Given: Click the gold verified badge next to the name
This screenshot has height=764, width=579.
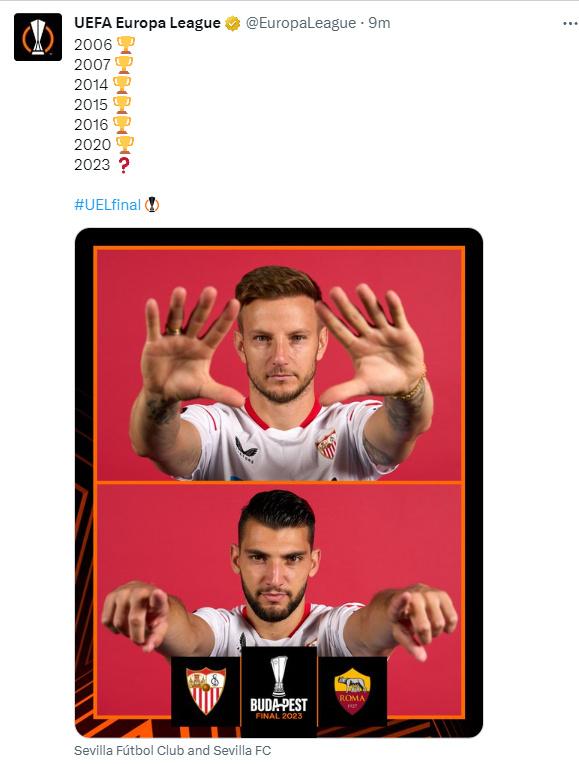Looking at the screenshot, I should pyautogui.click(x=232, y=23).
